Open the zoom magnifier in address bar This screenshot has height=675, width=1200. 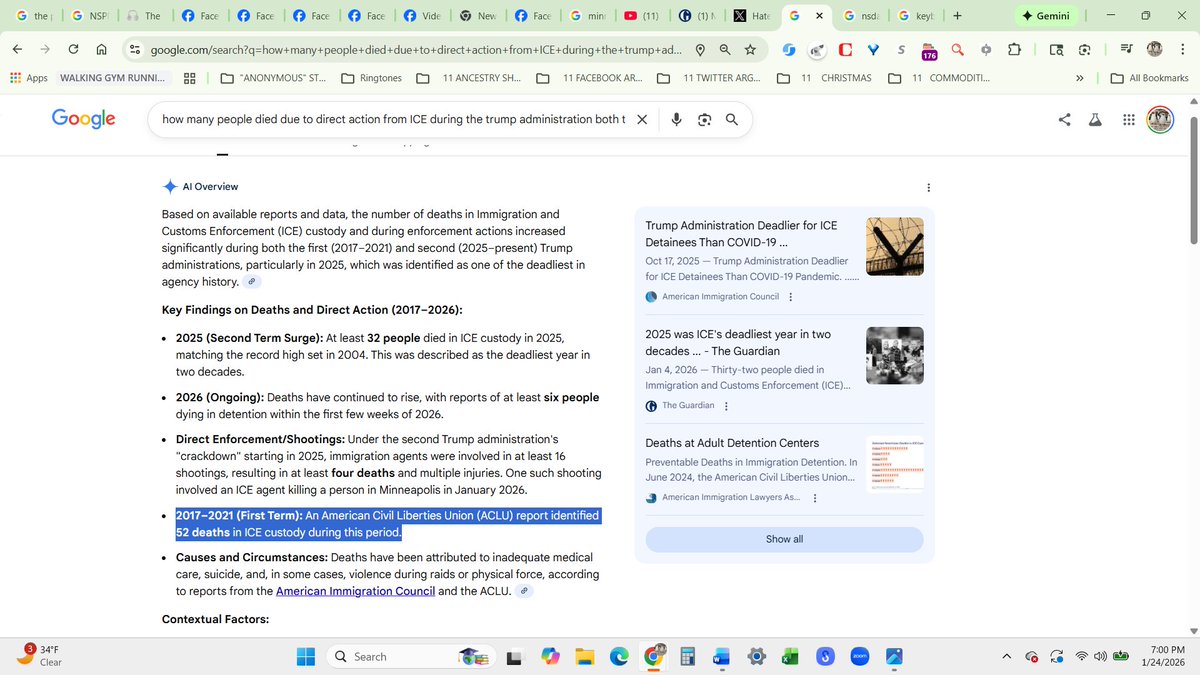725,49
